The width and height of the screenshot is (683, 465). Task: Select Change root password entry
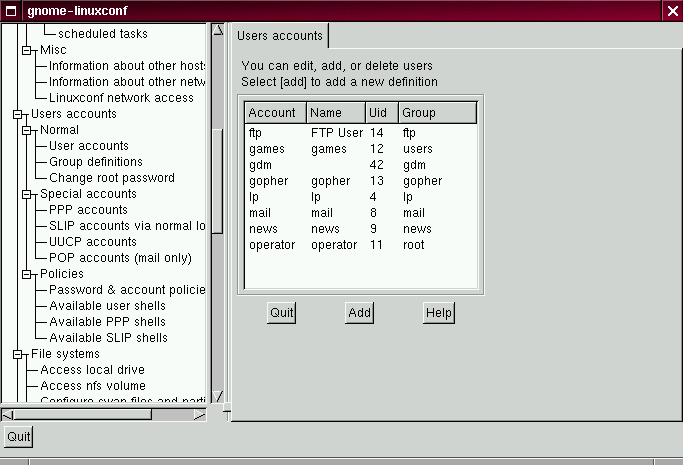(x=111, y=178)
